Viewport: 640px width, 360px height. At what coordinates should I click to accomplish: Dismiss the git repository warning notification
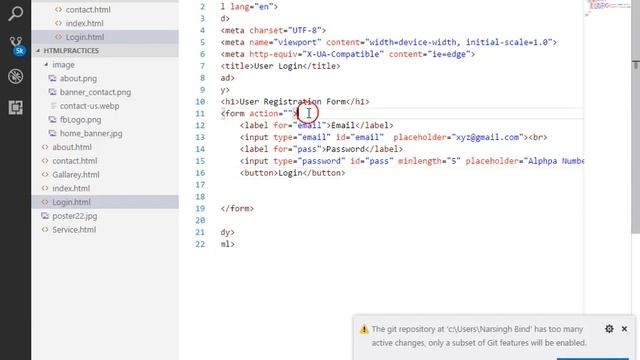tap(624, 329)
